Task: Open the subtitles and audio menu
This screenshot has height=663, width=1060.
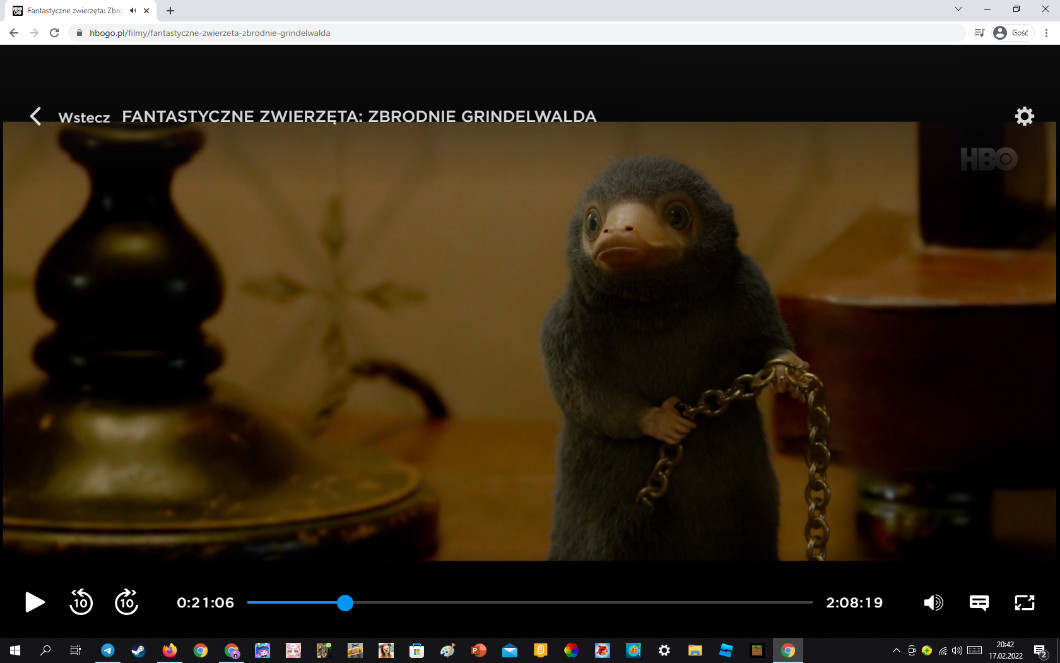Action: click(979, 602)
